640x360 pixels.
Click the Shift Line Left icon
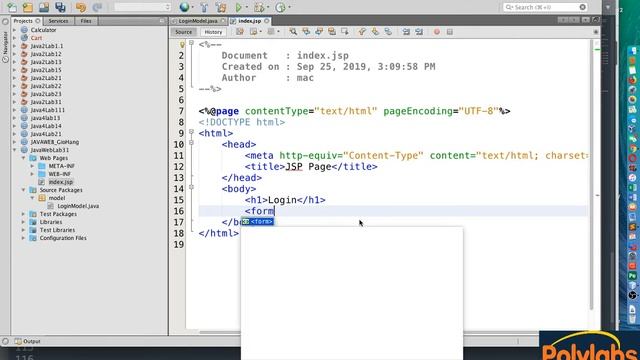click(x=406, y=31)
